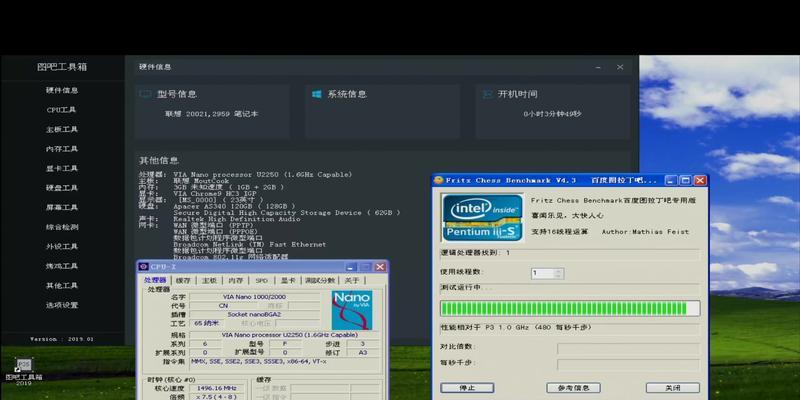
Task: Close the 硬件信息 window
Action: (620, 67)
